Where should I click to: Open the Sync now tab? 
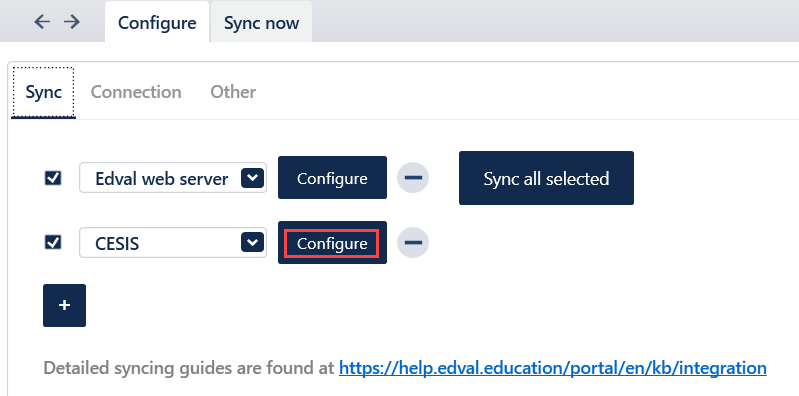pyautogui.click(x=261, y=23)
